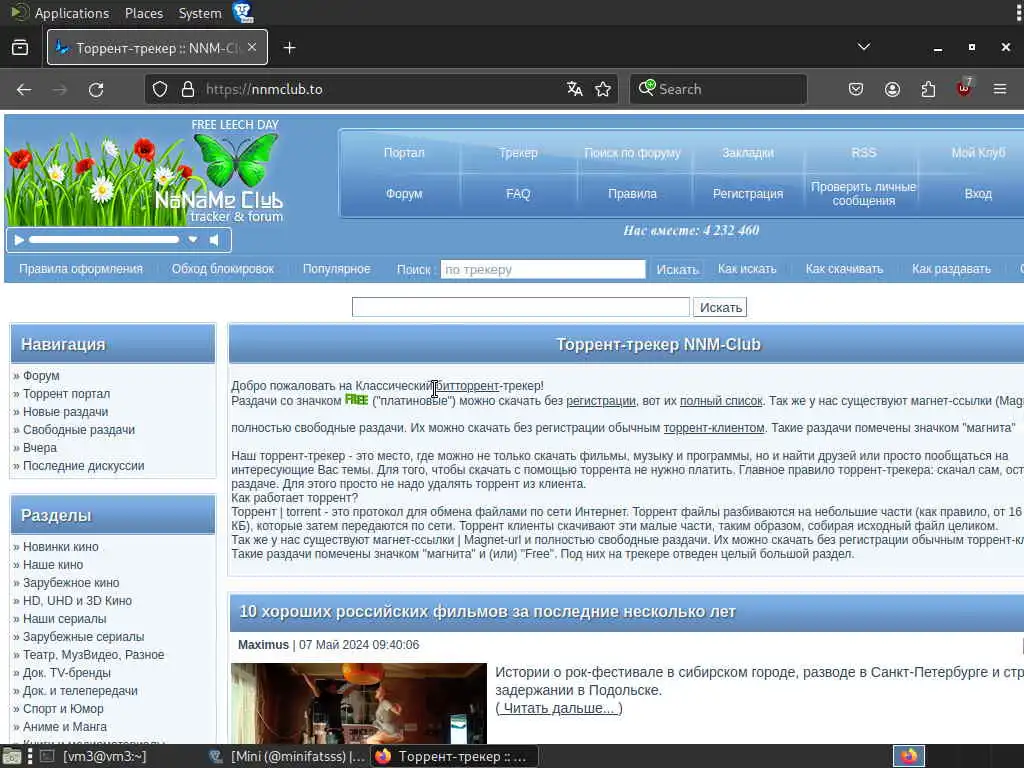Open the Firefox hamburger menu
Image resolution: width=1024 pixels, height=768 pixels.
point(1000,89)
